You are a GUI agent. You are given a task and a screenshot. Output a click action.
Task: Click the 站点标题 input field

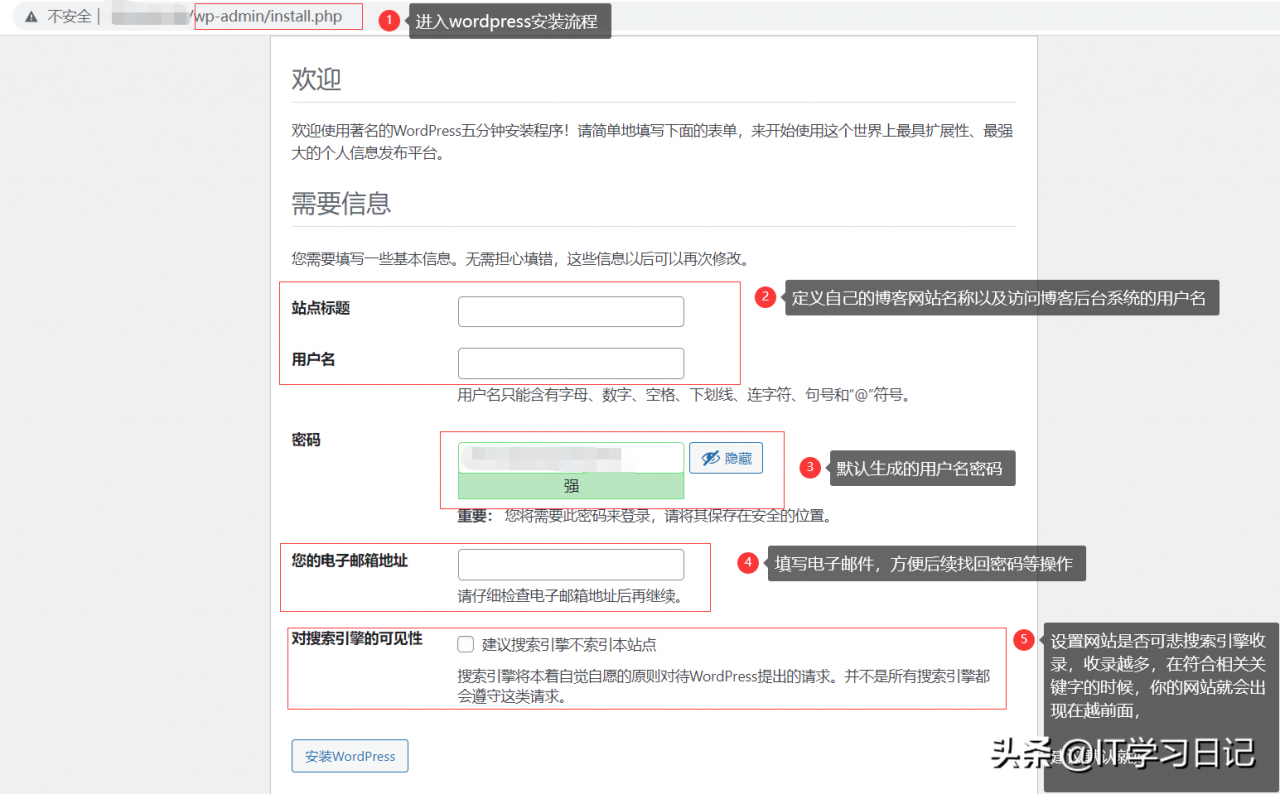(570, 311)
